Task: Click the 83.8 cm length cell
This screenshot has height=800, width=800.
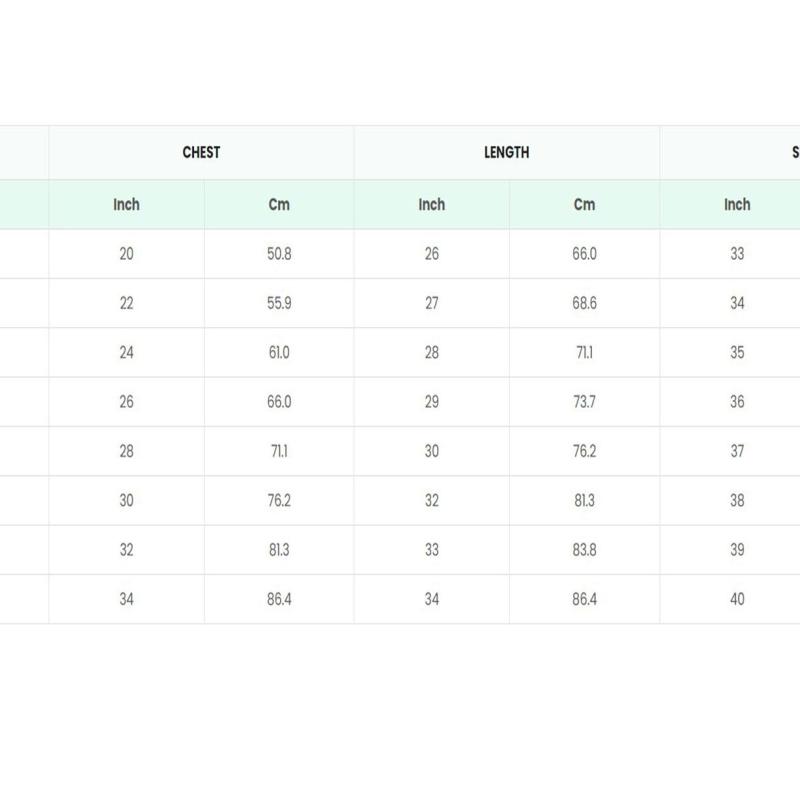Action: (x=584, y=550)
